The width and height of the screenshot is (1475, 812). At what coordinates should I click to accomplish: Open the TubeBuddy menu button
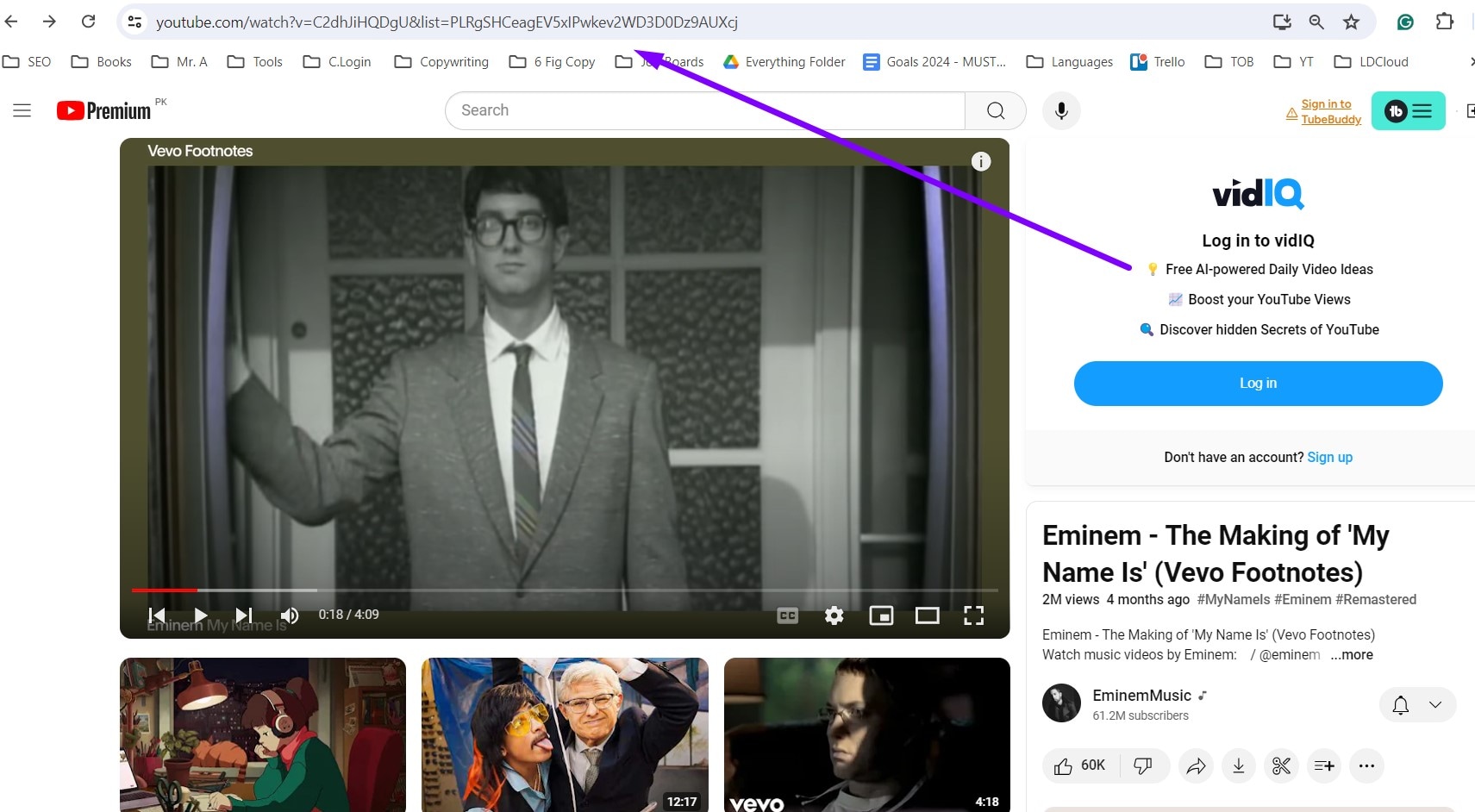1408,110
